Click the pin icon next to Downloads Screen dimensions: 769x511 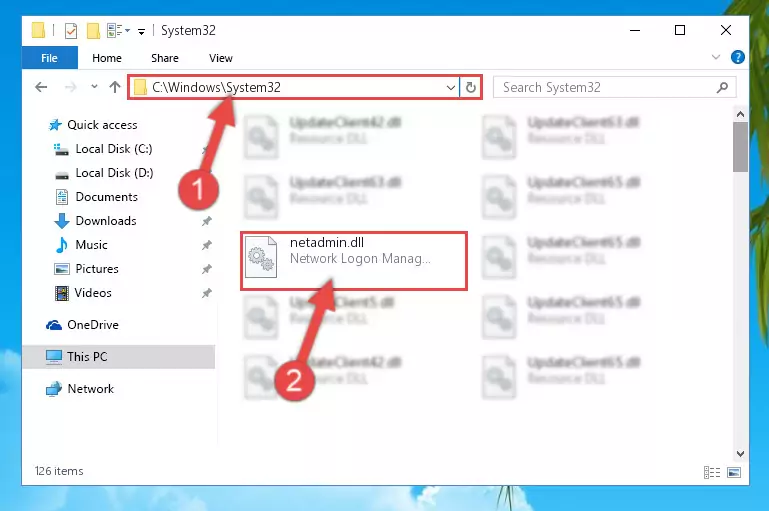point(206,221)
